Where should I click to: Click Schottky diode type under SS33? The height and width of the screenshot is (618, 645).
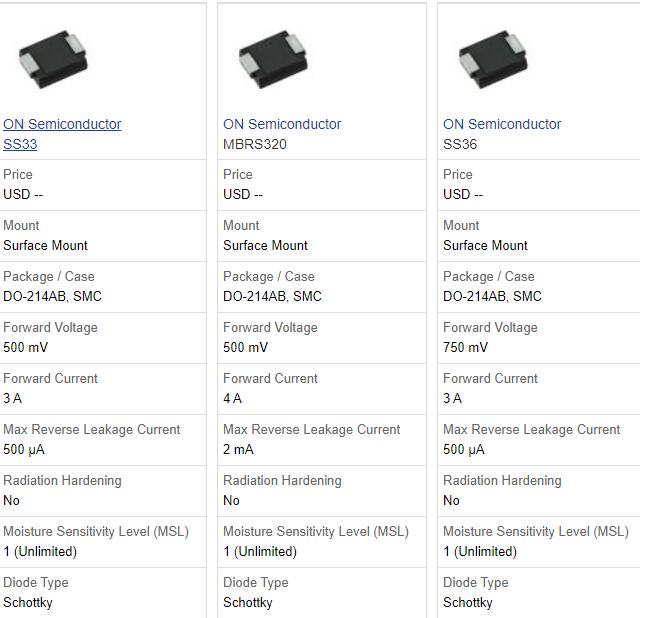coord(28,602)
